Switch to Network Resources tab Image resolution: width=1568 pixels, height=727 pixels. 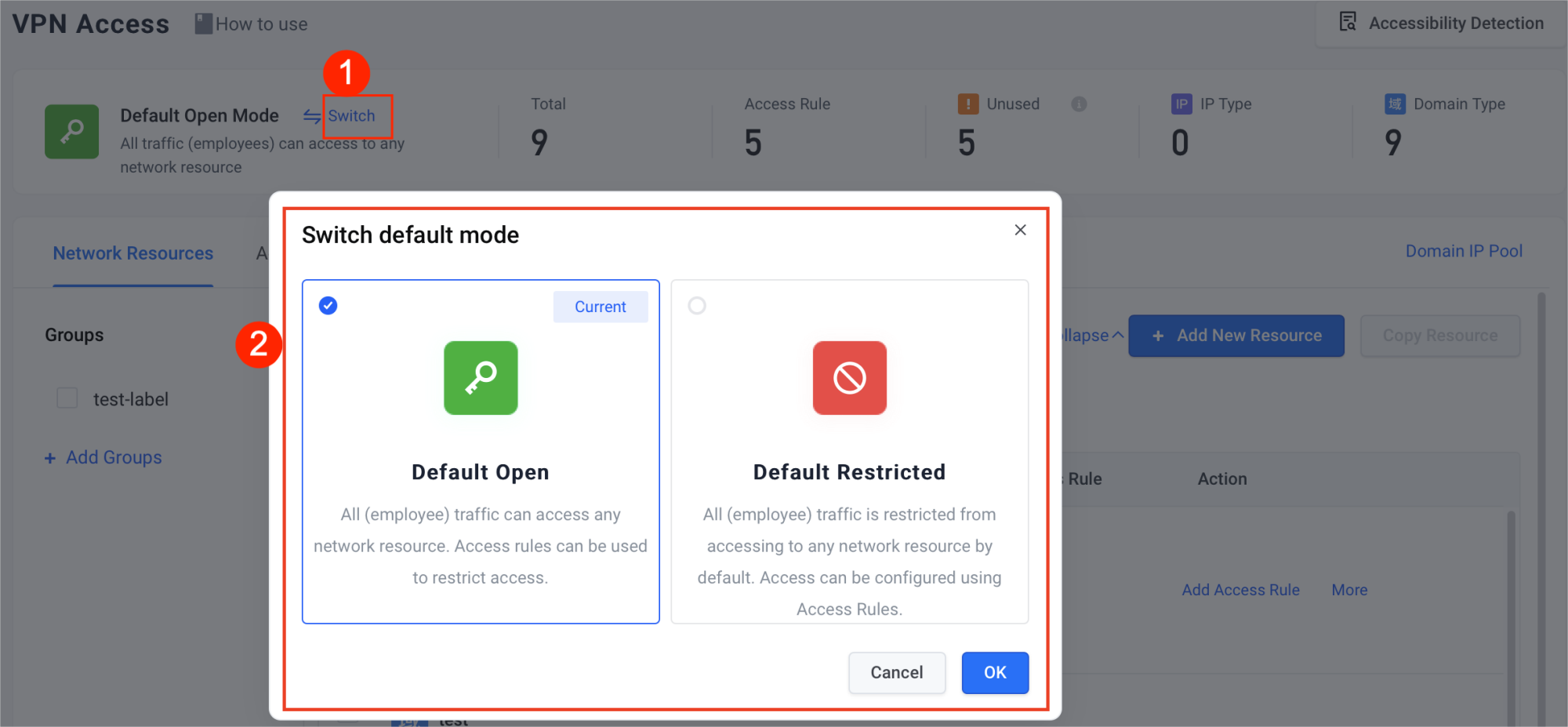pos(133,253)
